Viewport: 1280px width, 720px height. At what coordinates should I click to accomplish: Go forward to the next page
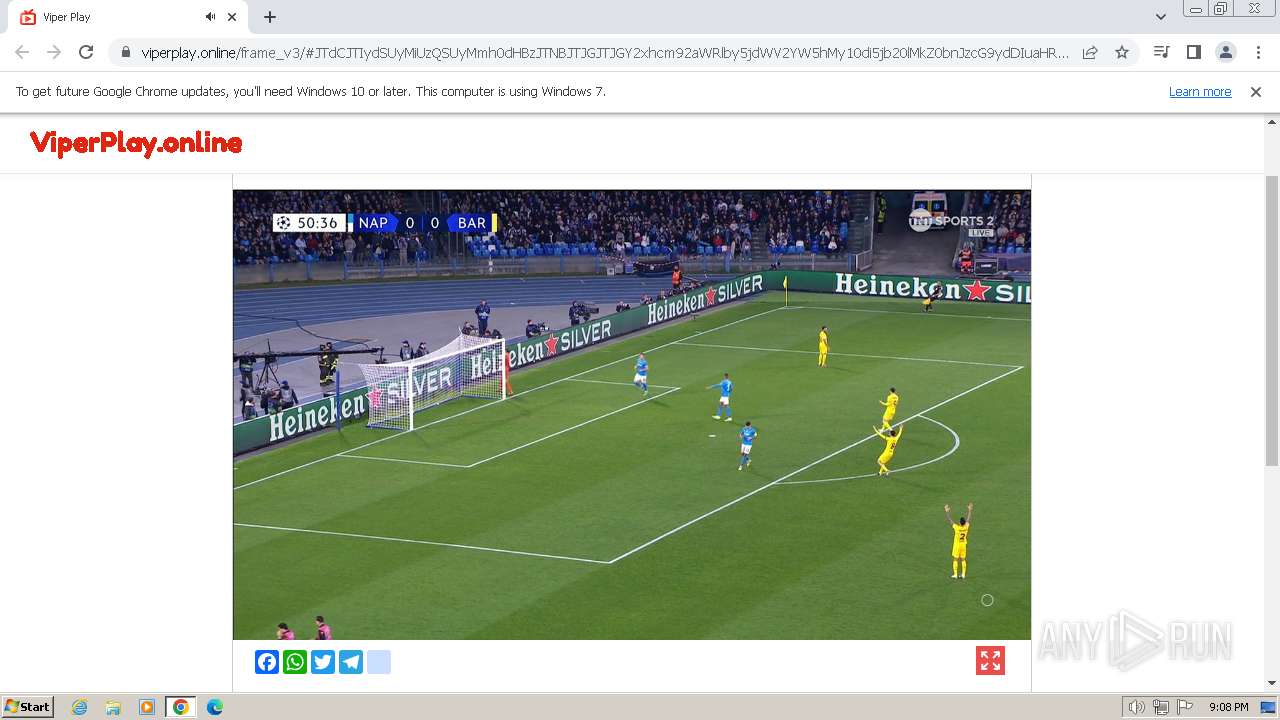54,52
